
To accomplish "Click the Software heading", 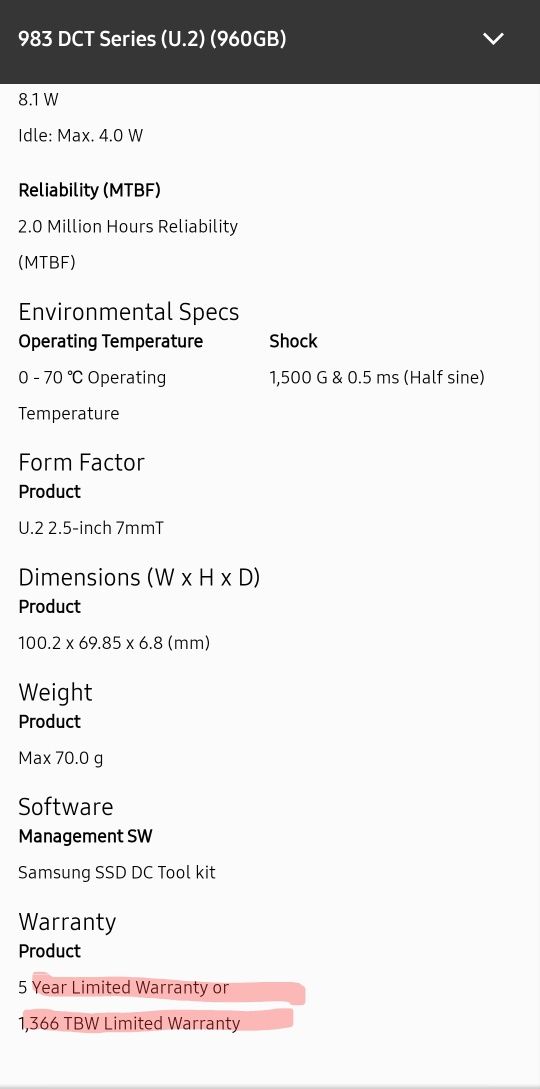I will click(65, 807).
